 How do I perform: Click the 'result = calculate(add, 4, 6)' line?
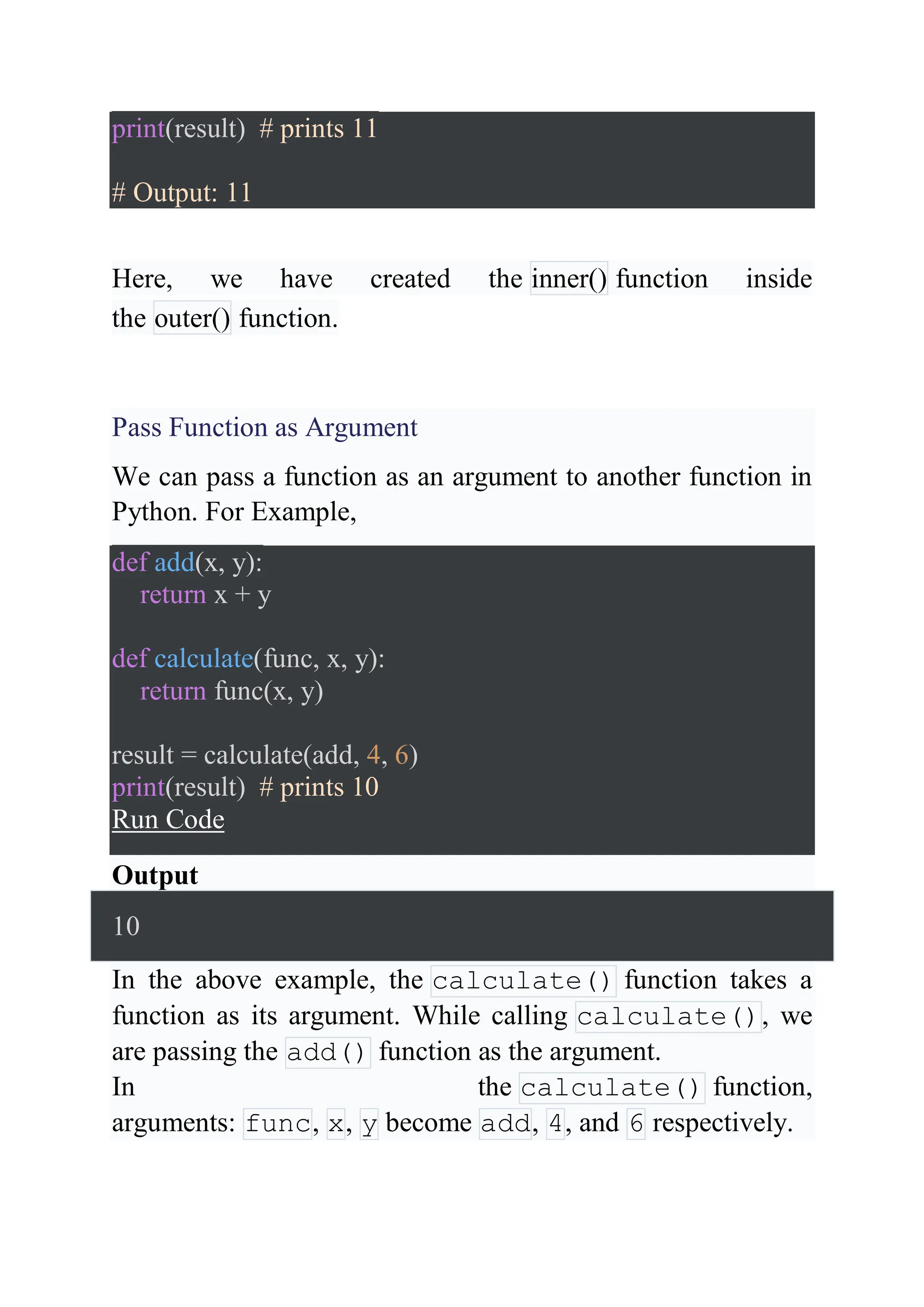pos(265,755)
